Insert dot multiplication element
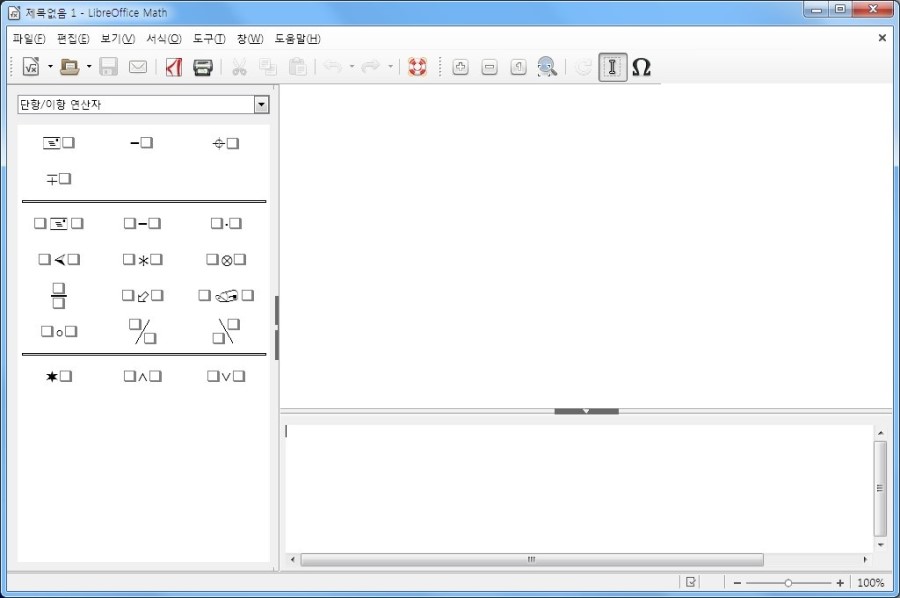The image size is (900, 598). (x=226, y=223)
